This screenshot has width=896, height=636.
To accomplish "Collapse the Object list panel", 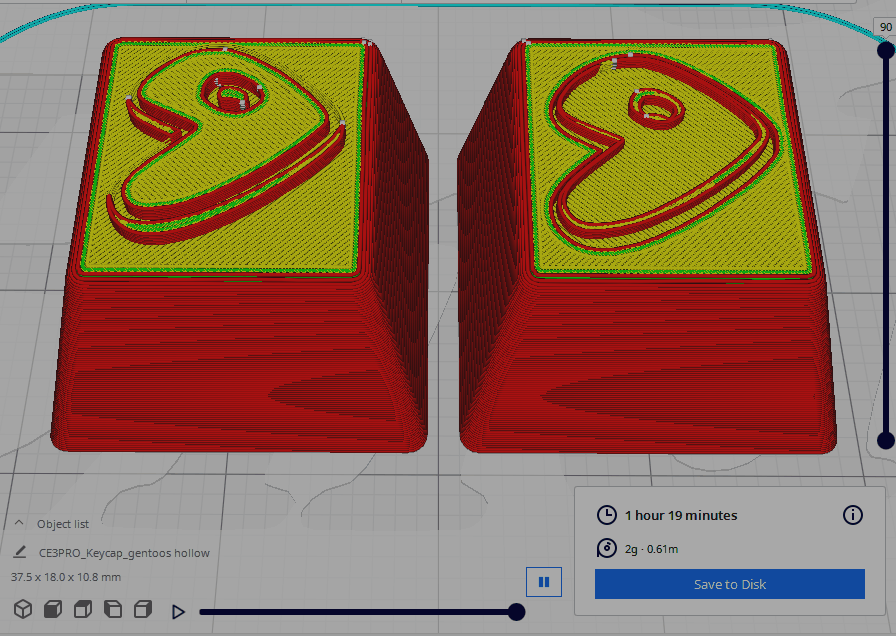I will pos(19,523).
